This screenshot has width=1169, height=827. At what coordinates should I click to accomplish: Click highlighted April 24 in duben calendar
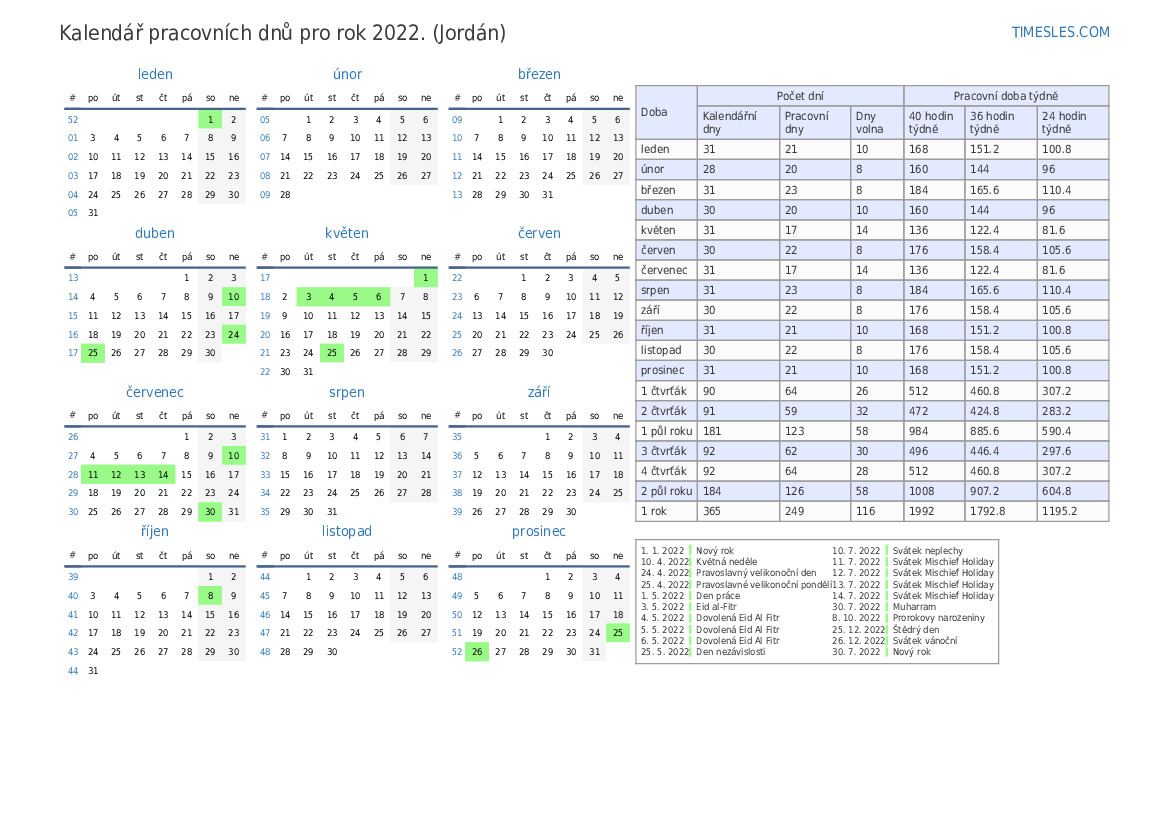click(234, 334)
